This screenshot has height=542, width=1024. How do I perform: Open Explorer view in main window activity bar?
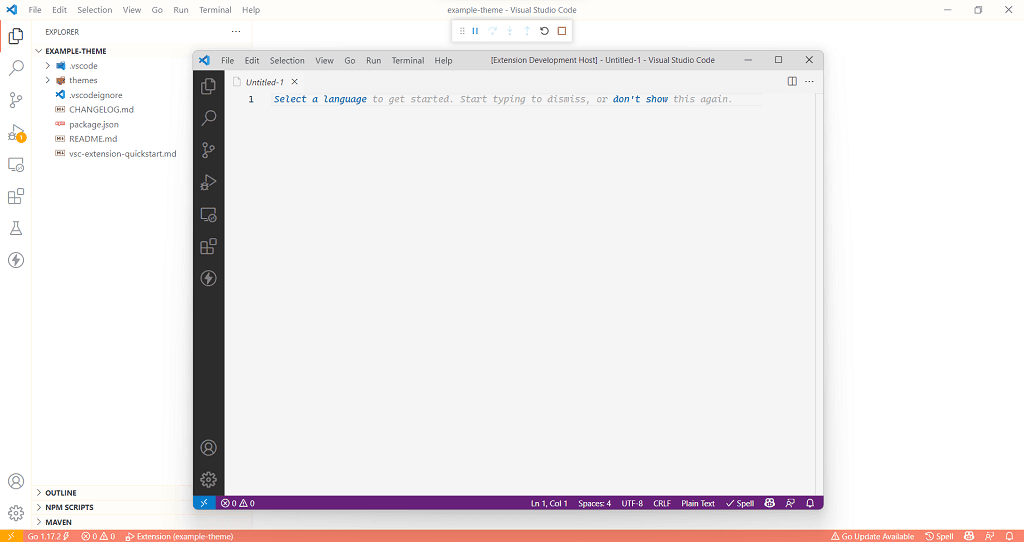[x=16, y=36]
